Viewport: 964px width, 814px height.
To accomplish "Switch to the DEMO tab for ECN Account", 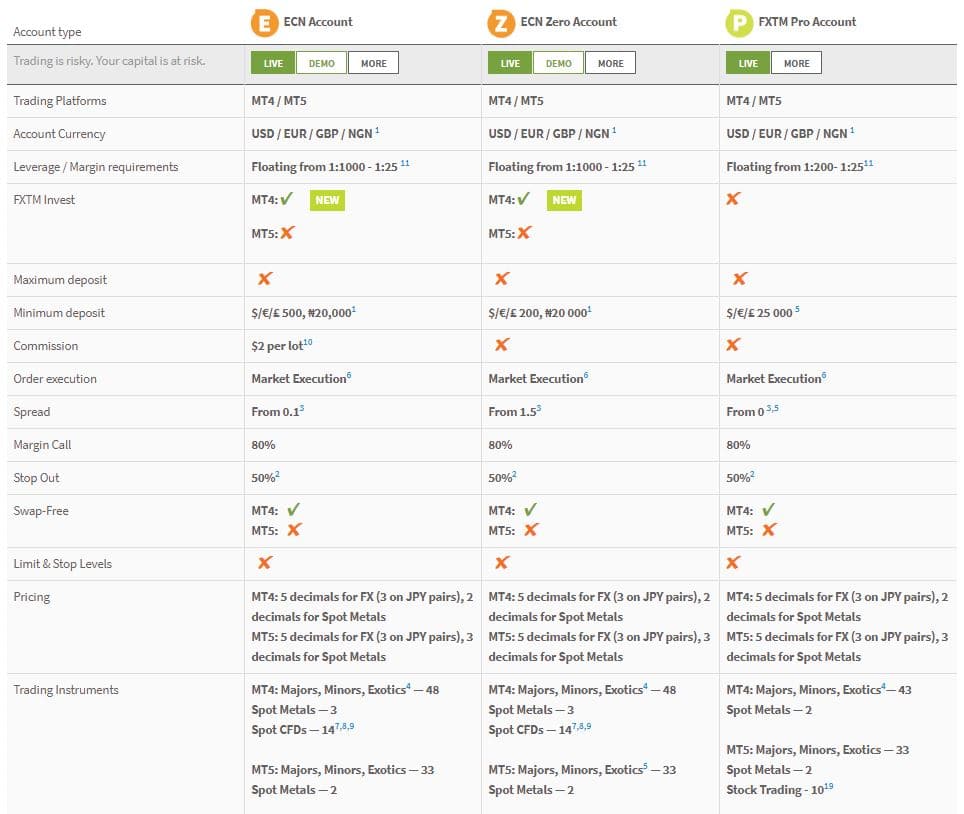I will click(x=322, y=62).
